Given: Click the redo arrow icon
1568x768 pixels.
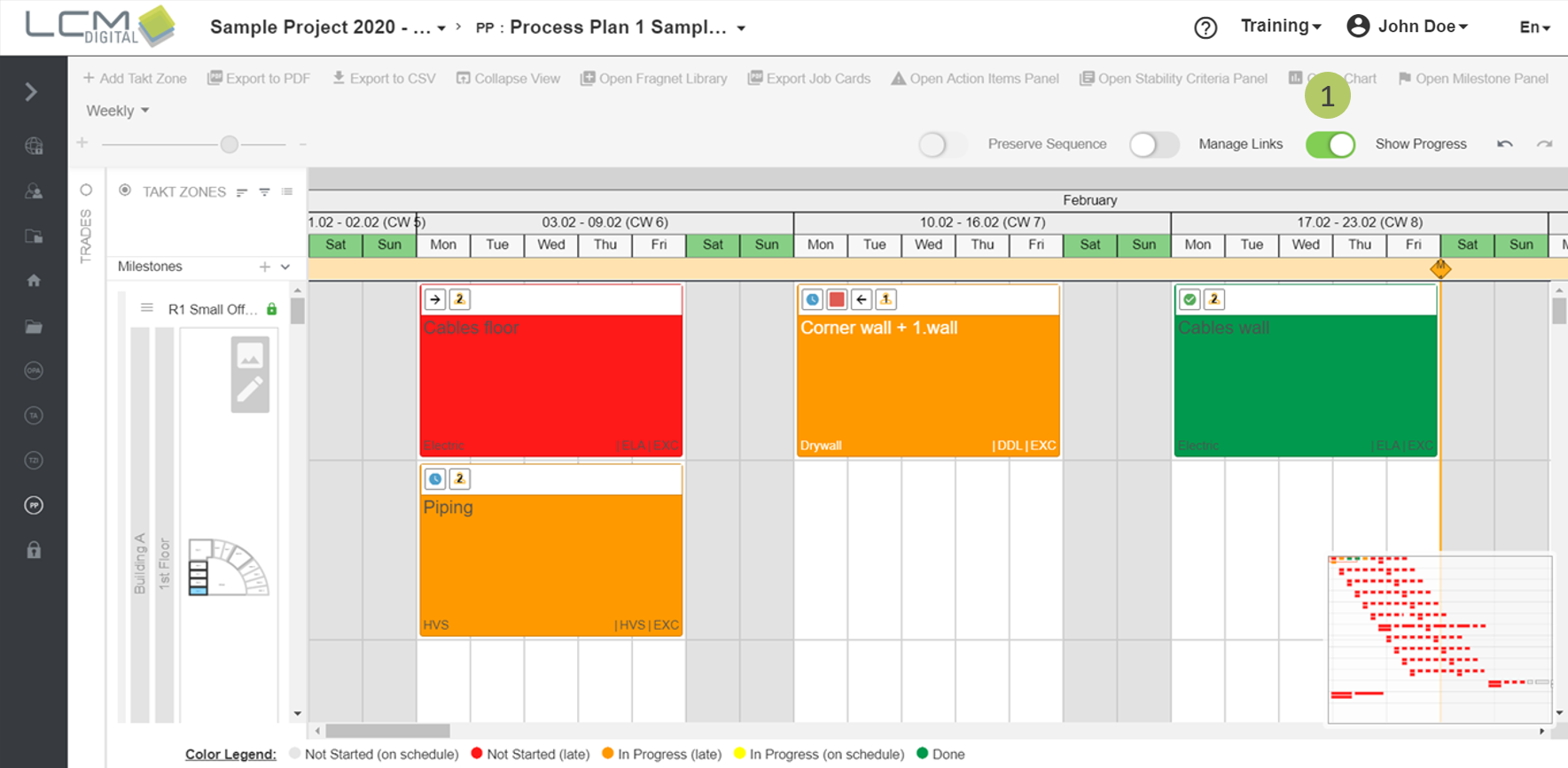Looking at the screenshot, I should [1544, 144].
